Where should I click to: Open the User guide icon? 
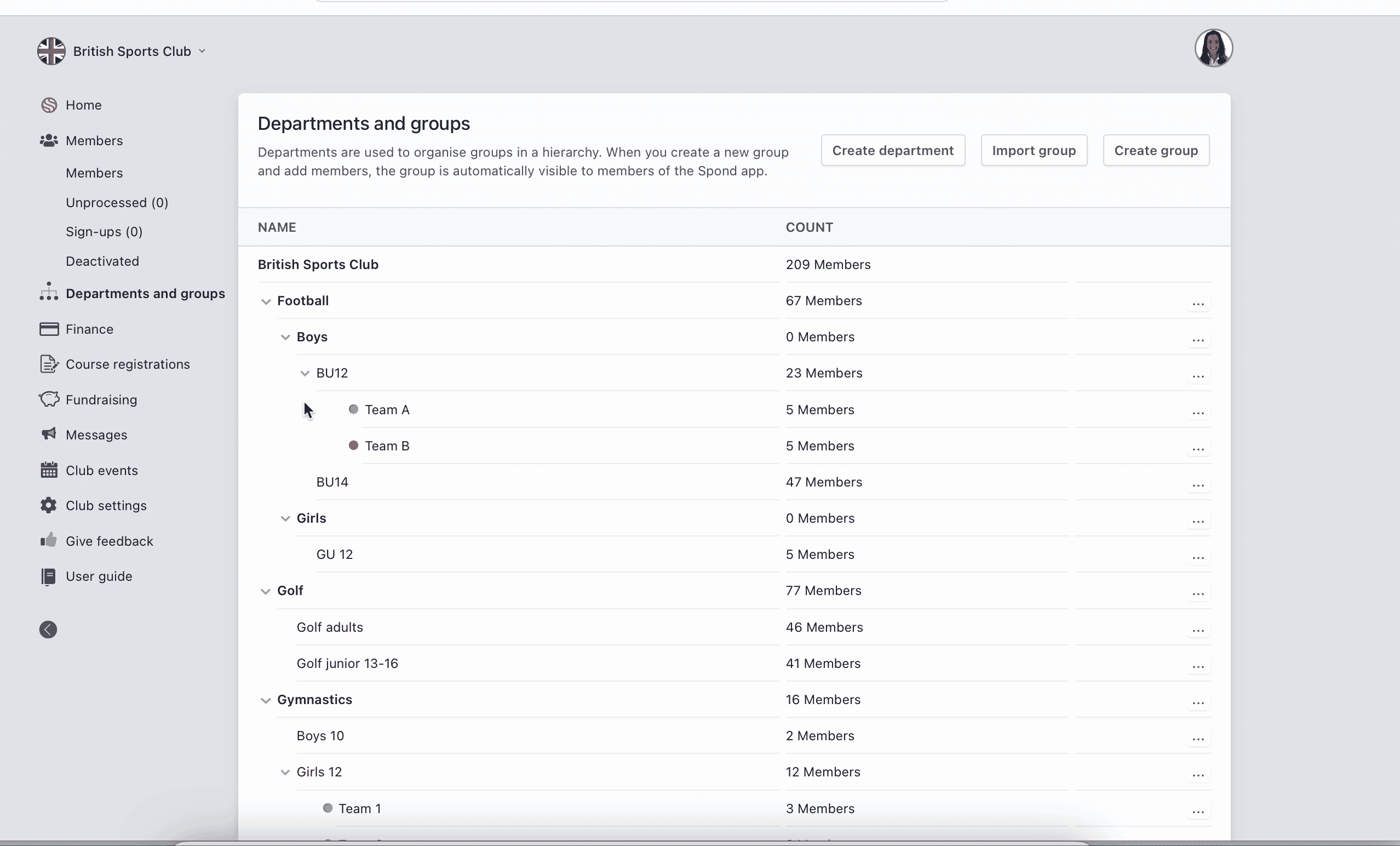tap(49, 576)
